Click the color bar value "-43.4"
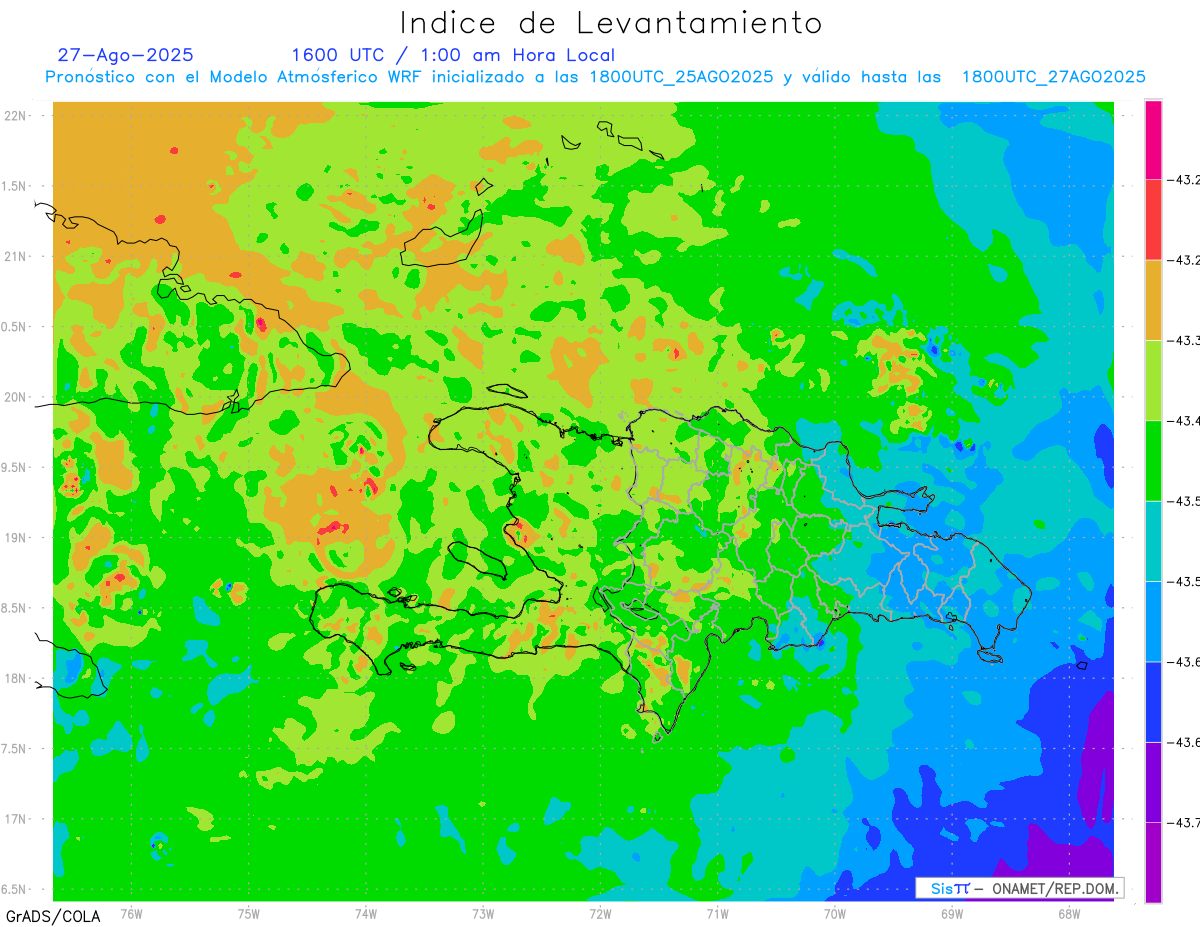 (1185, 420)
